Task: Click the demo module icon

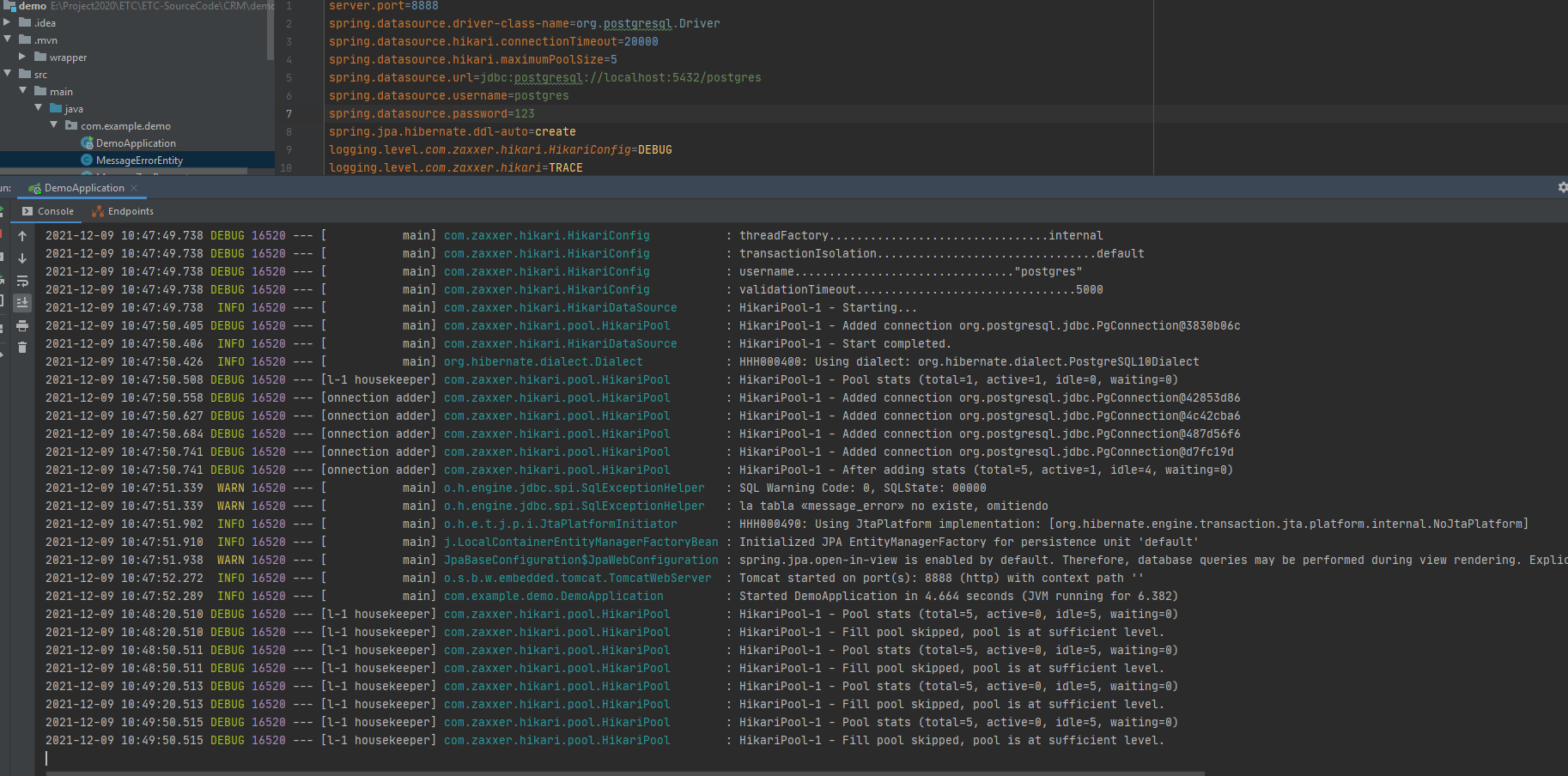Action: point(9,6)
